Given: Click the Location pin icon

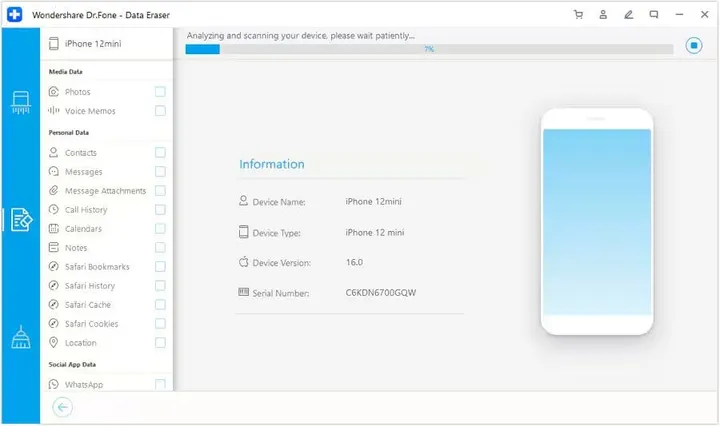Looking at the screenshot, I should click(54, 342).
